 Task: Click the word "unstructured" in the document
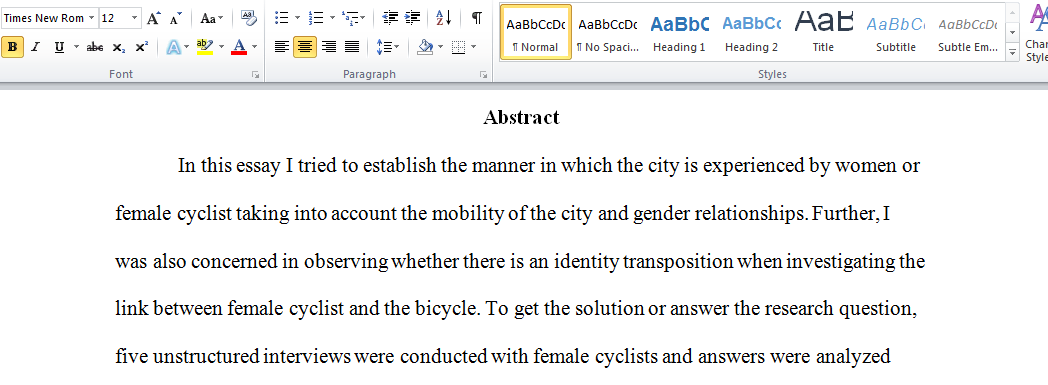coord(207,356)
